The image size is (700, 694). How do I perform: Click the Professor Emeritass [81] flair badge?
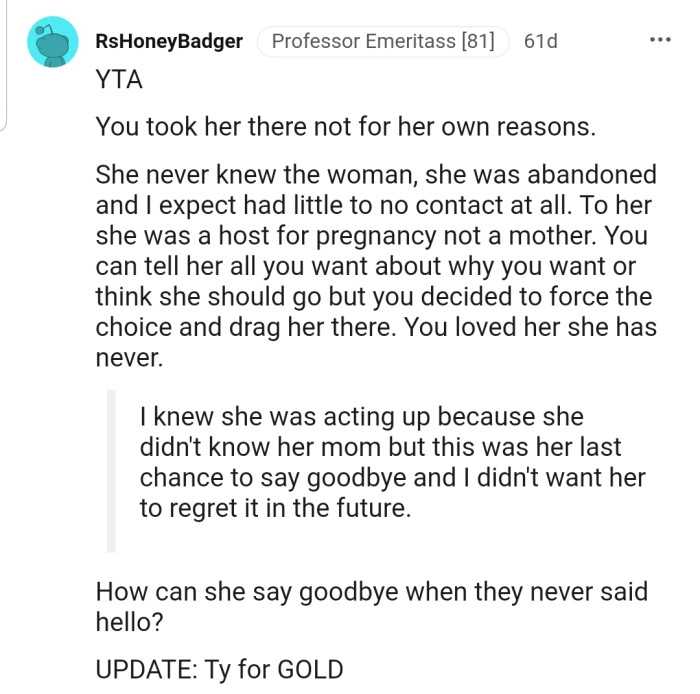pyautogui.click(x=384, y=42)
